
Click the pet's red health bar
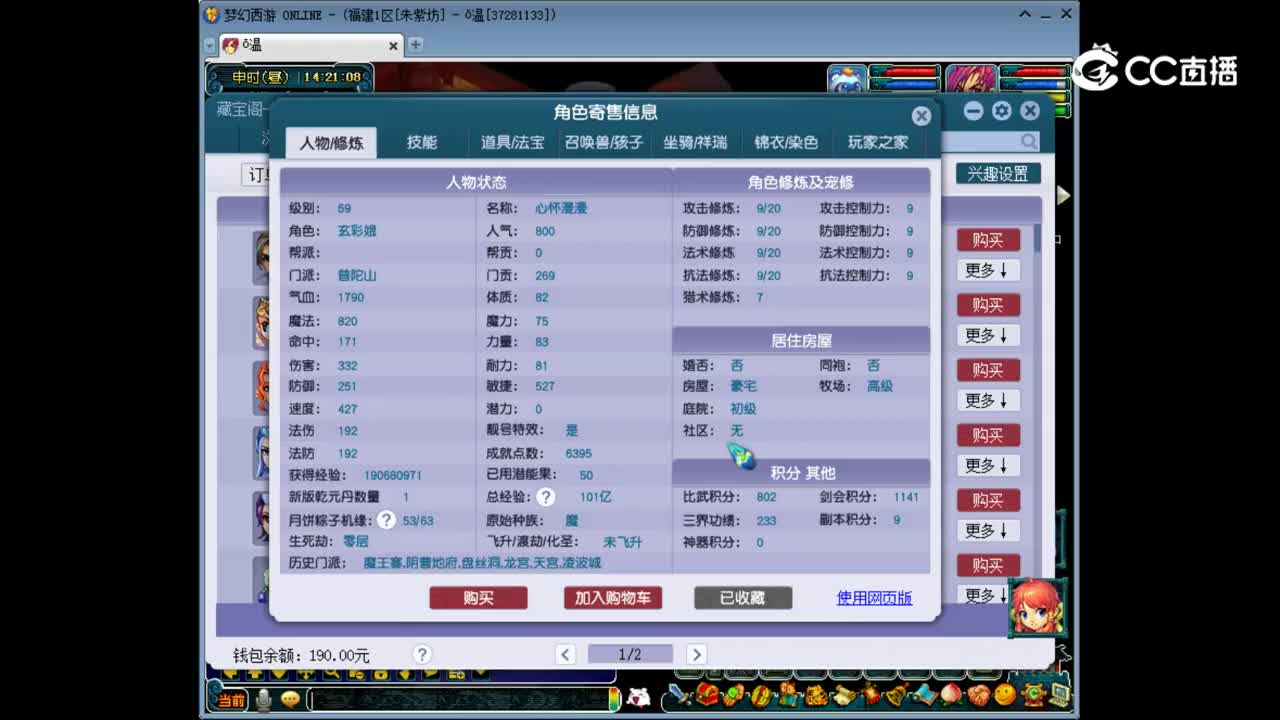click(x=905, y=72)
